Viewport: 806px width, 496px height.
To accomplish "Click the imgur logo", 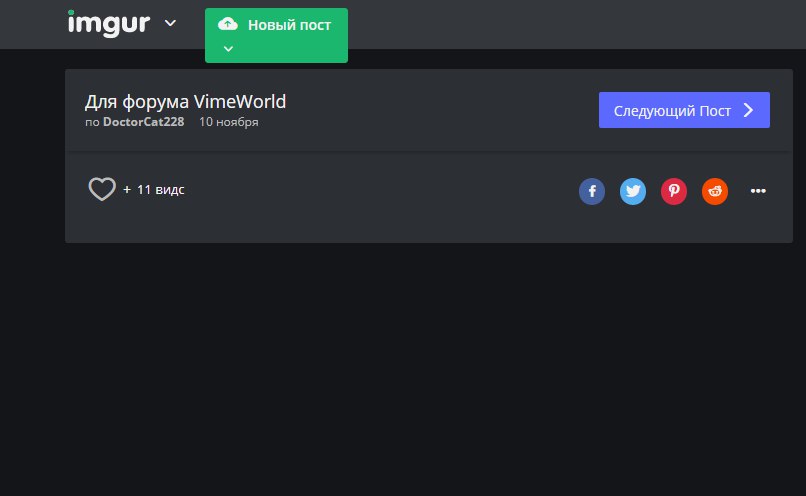I will click(x=108, y=22).
